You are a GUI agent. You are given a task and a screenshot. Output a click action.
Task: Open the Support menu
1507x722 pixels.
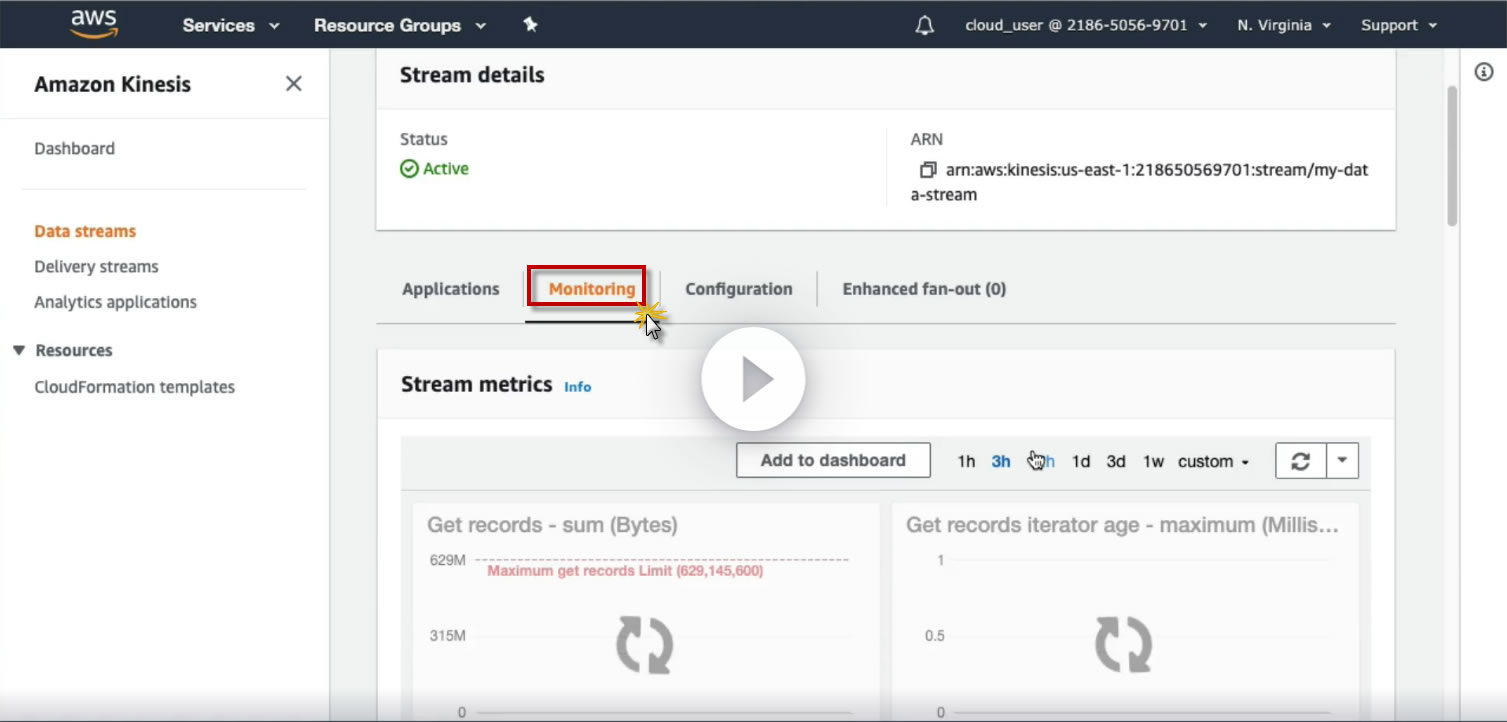pyautogui.click(x=1398, y=25)
